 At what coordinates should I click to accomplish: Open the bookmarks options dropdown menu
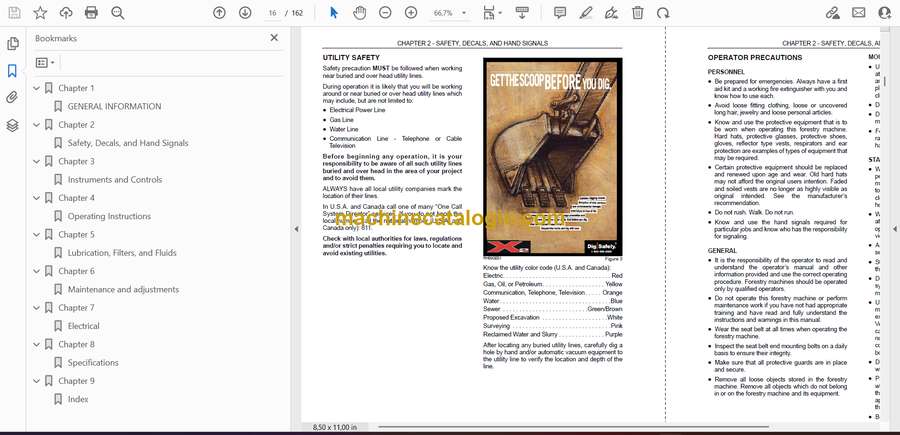[x=46, y=62]
